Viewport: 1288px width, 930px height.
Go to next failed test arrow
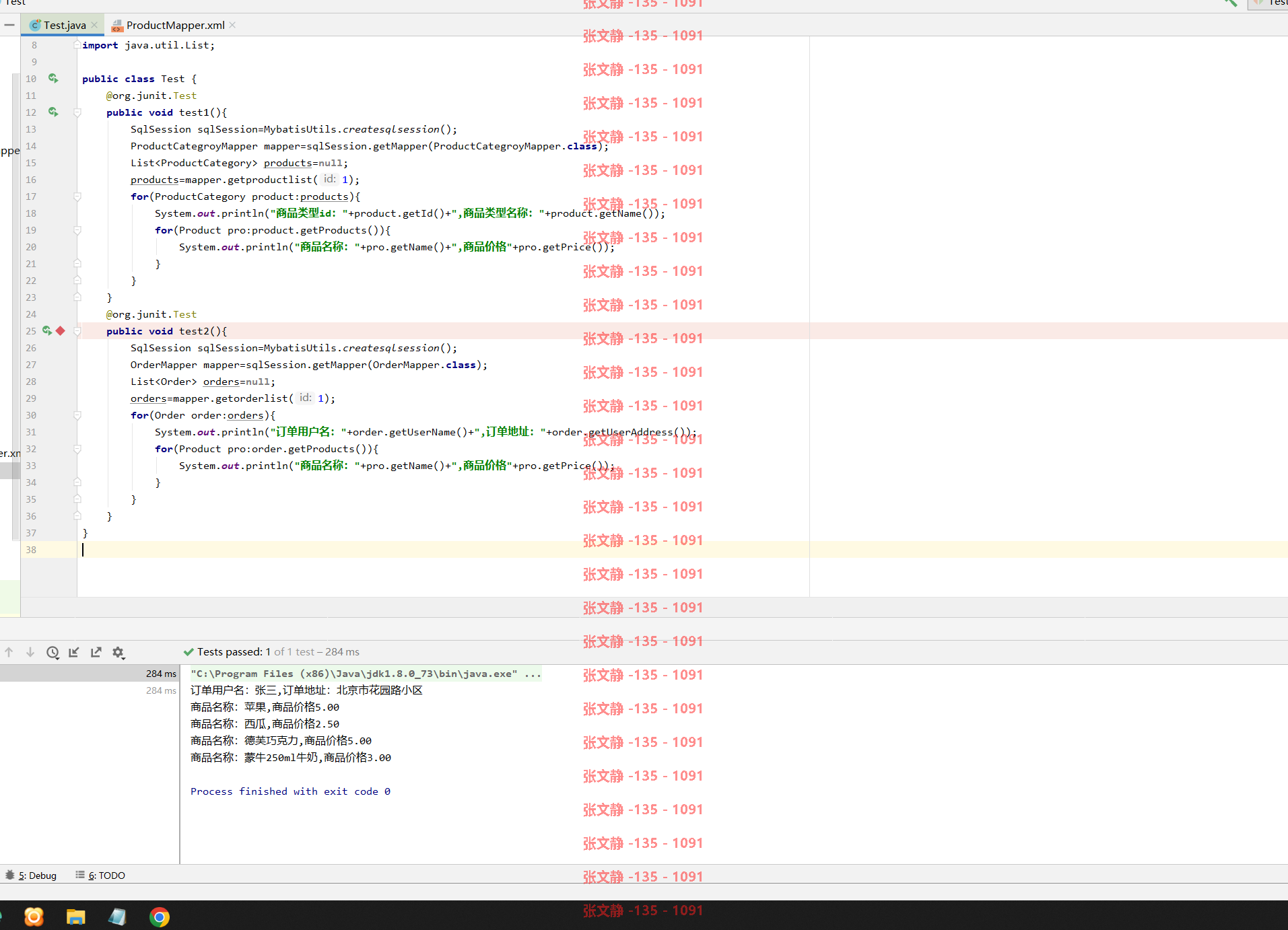tap(30, 652)
